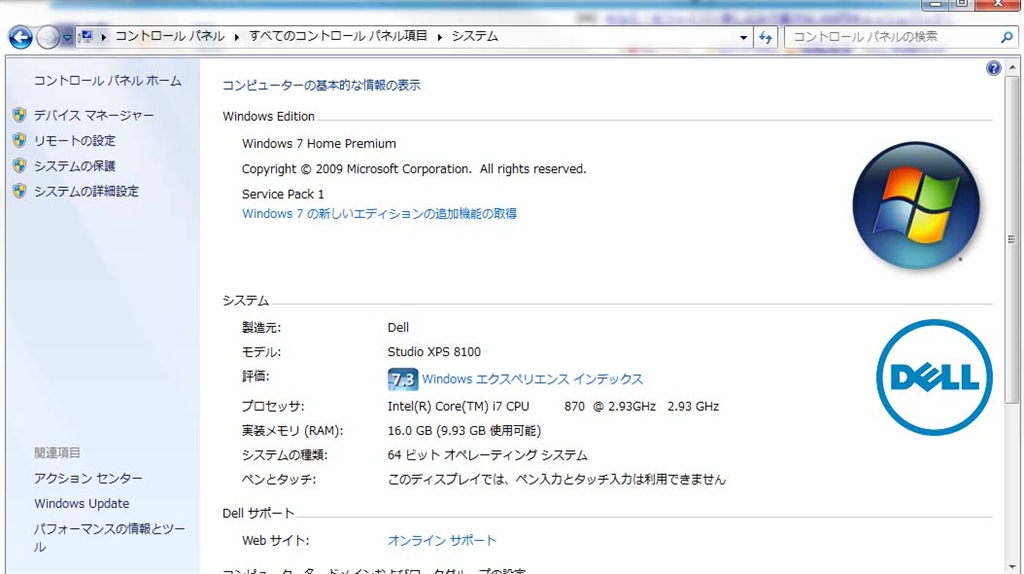Open パフォーマンスの情報とツール link
The height and width of the screenshot is (574, 1024).
click(x=110, y=537)
